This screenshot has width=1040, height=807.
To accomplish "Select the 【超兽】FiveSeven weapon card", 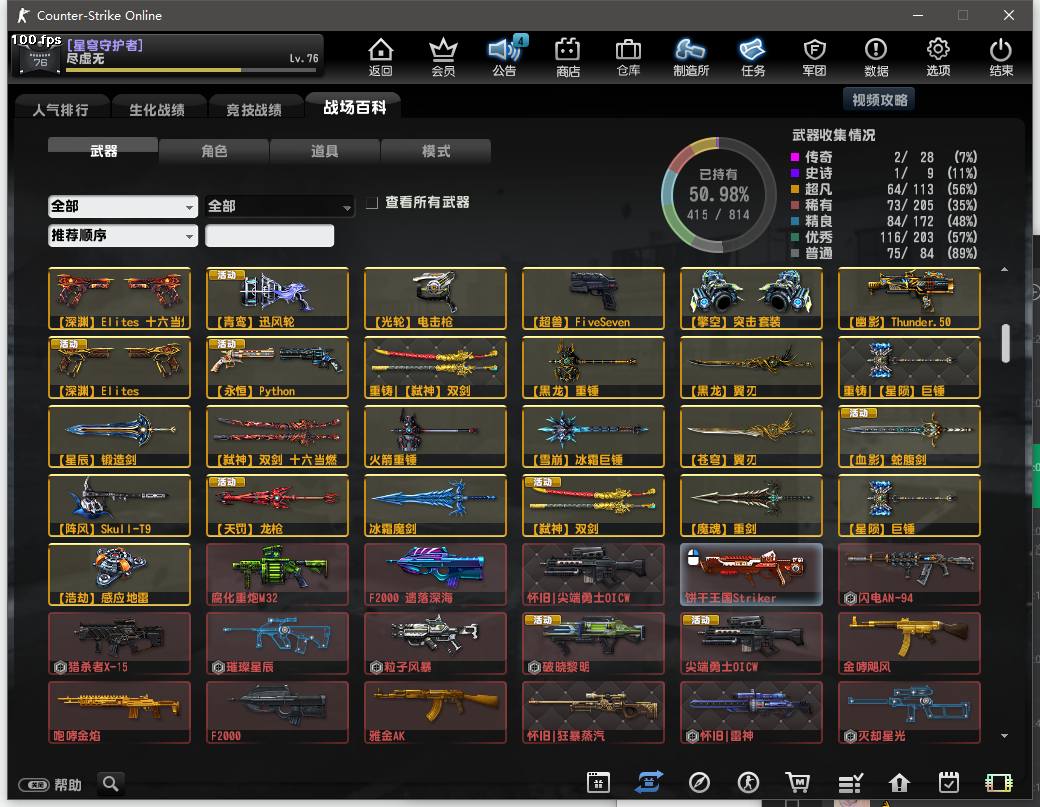I will tap(593, 298).
